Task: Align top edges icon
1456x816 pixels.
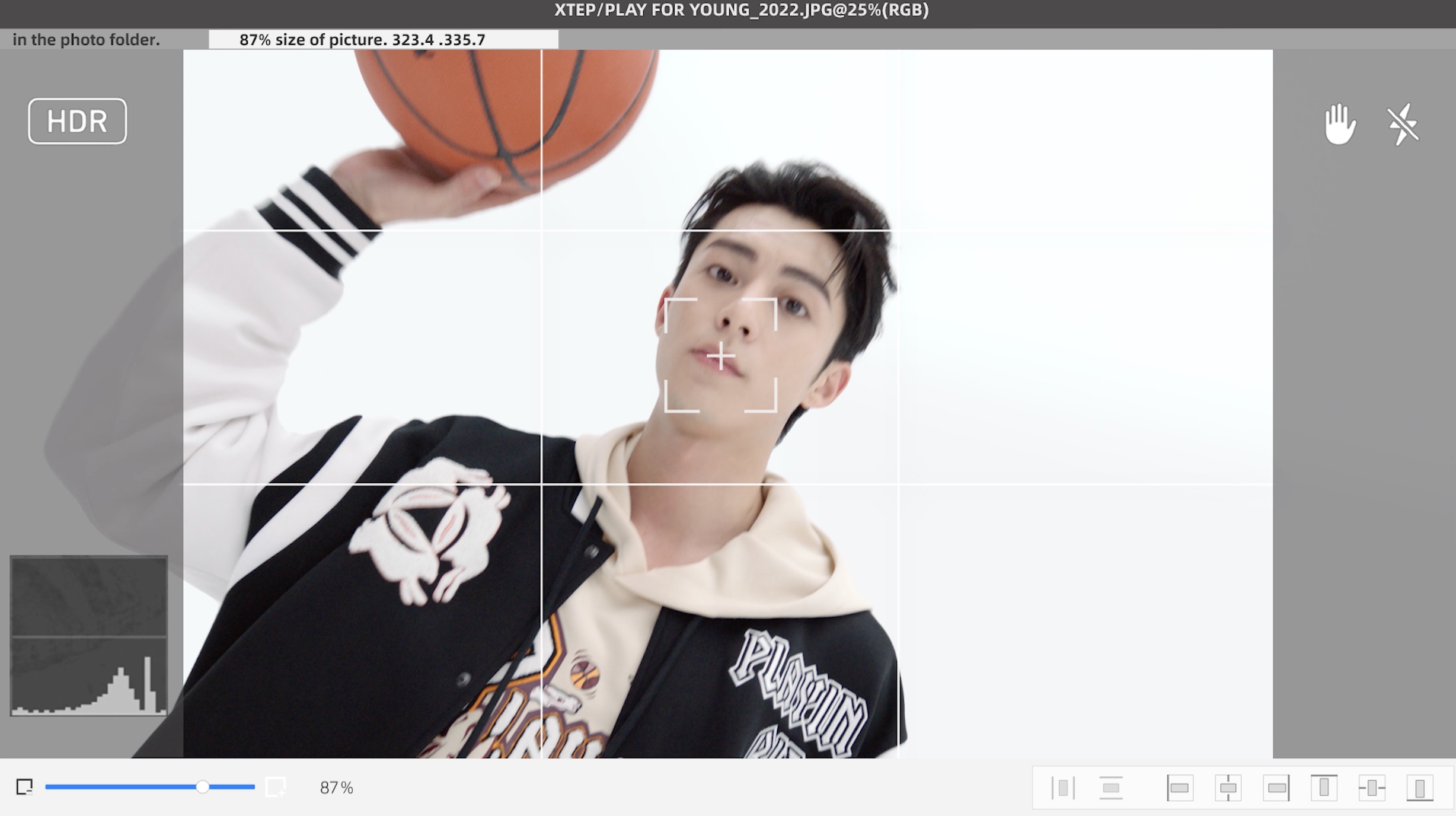Action: point(1324,788)
